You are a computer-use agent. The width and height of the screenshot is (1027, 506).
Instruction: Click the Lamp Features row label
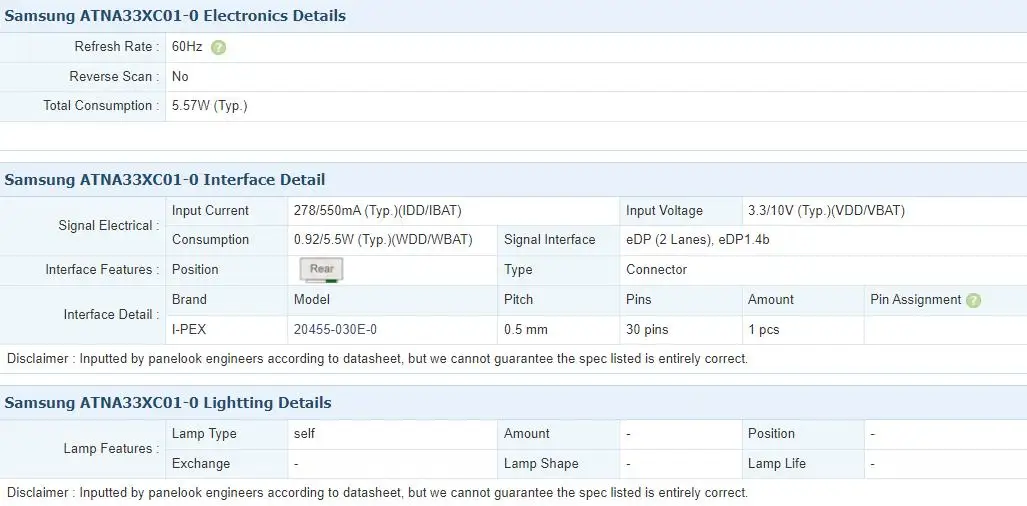point(111,448)
